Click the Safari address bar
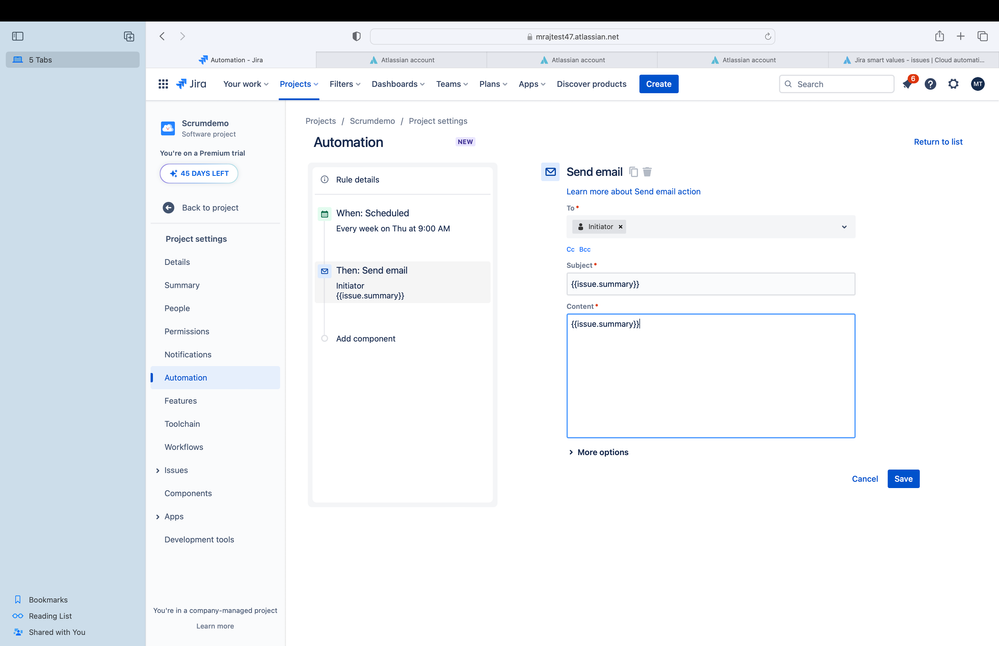 pyautogui.click(x=572, y=36)
